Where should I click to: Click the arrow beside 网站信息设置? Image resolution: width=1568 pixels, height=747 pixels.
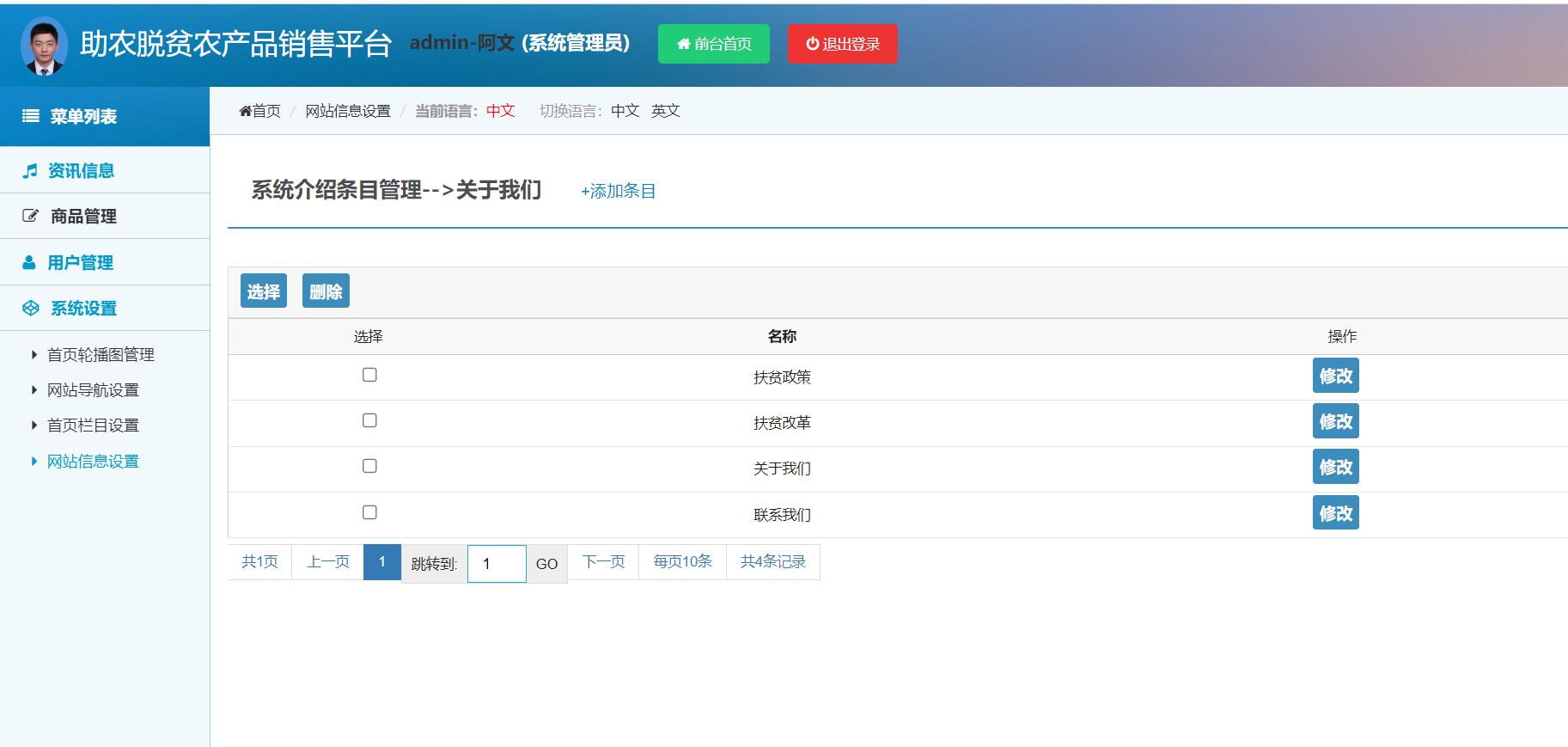tap(34, 462)
